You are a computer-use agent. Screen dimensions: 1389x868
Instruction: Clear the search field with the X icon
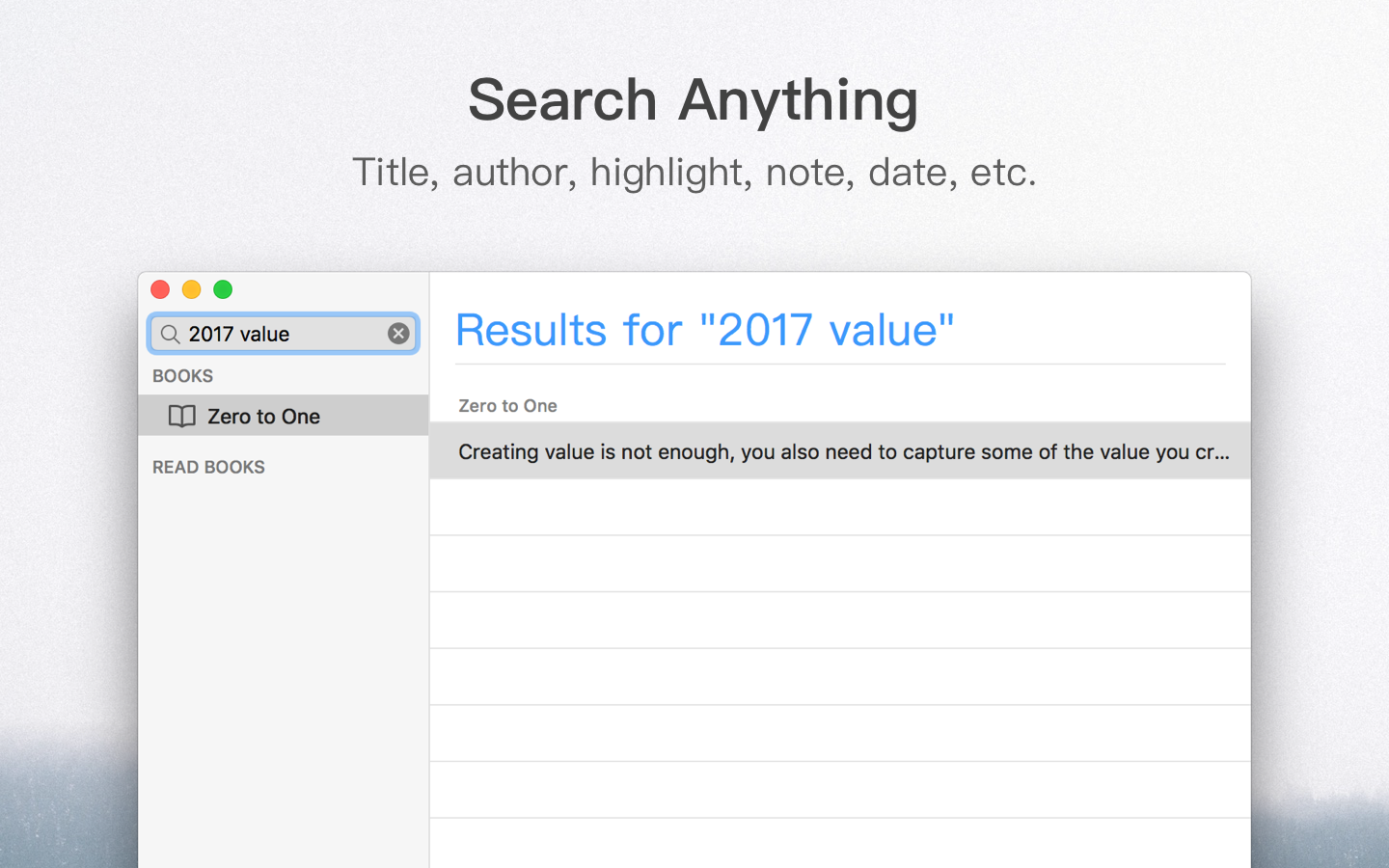click(398, 334)
